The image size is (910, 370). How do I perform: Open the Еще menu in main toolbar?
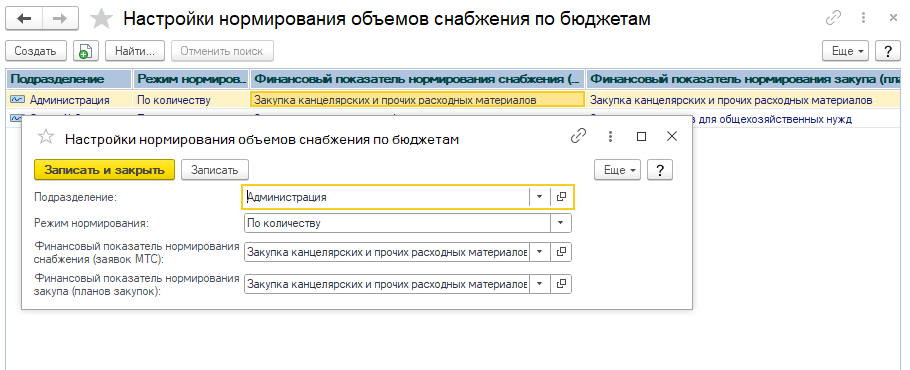[846, 51]
